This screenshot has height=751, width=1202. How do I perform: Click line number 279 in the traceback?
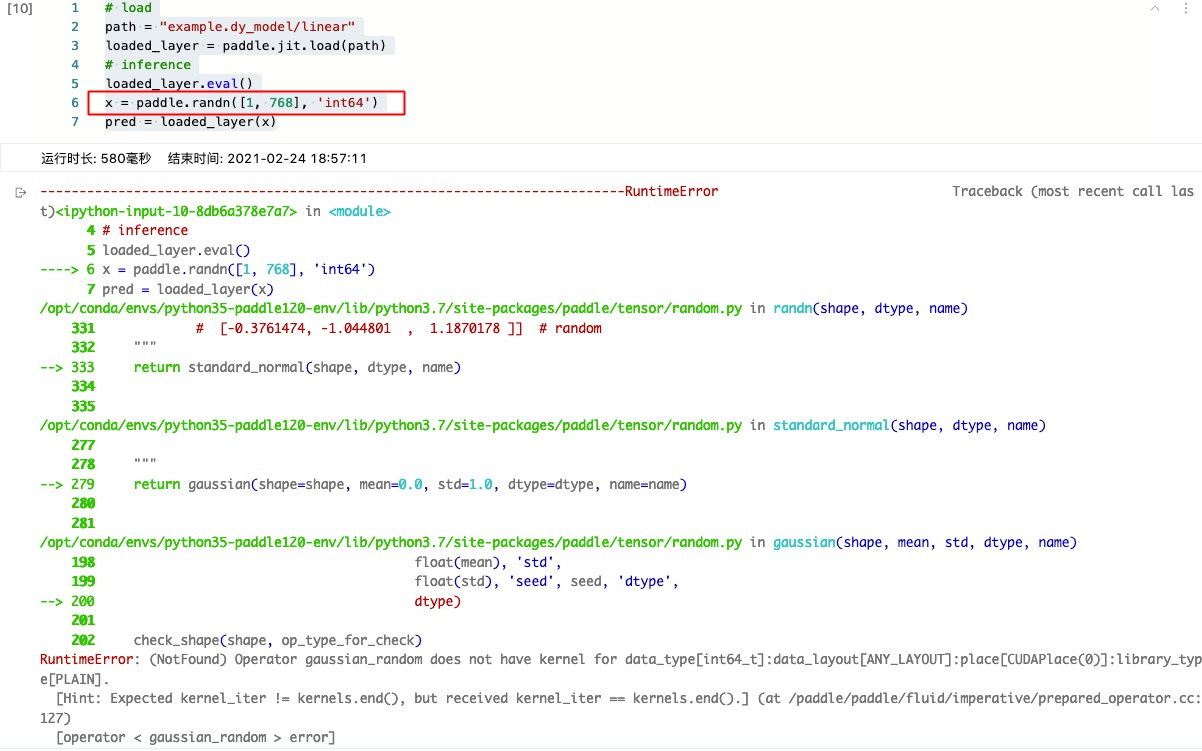[x=82, y=484]
